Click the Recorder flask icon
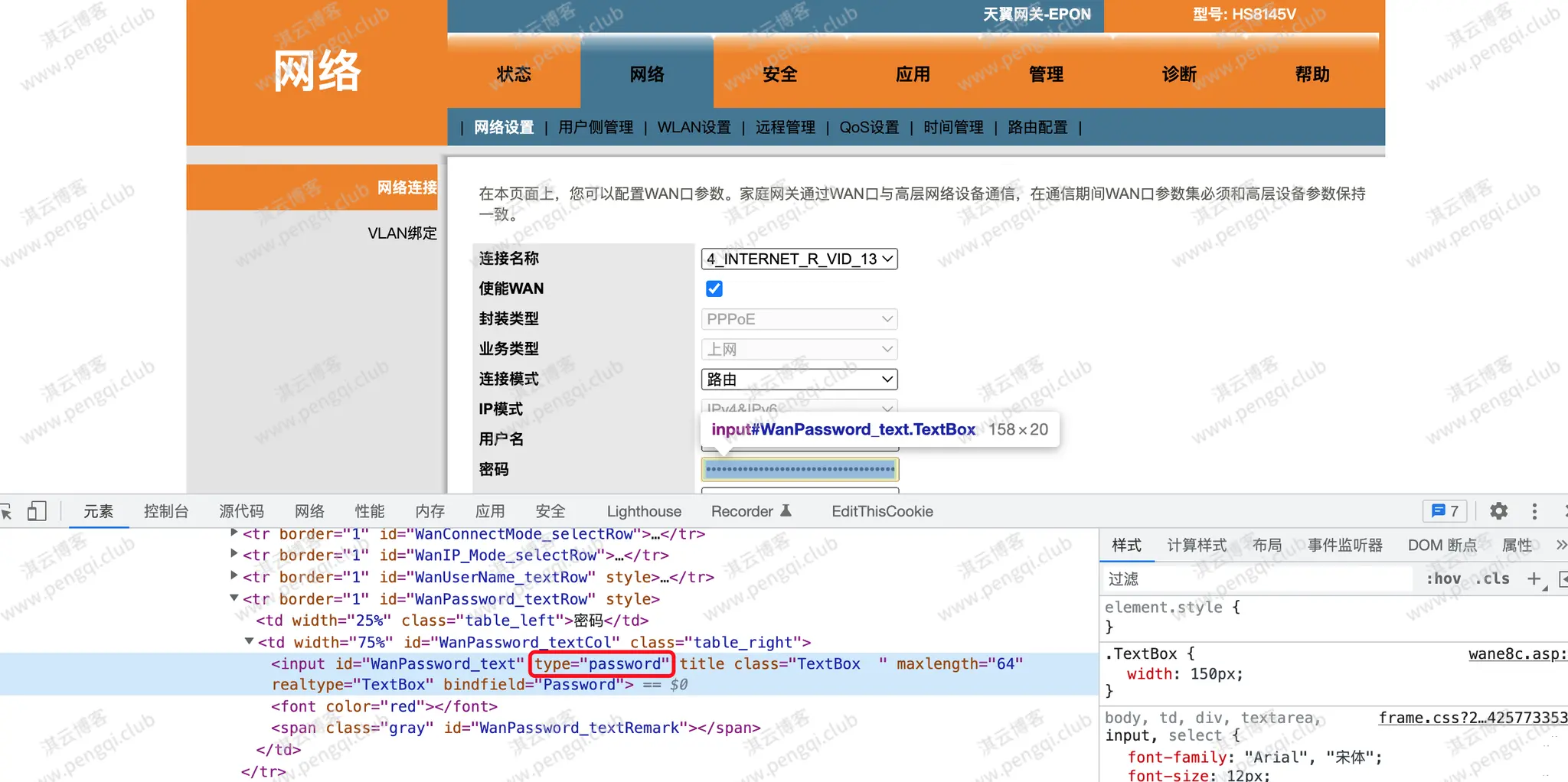 [x=786, y=511]
